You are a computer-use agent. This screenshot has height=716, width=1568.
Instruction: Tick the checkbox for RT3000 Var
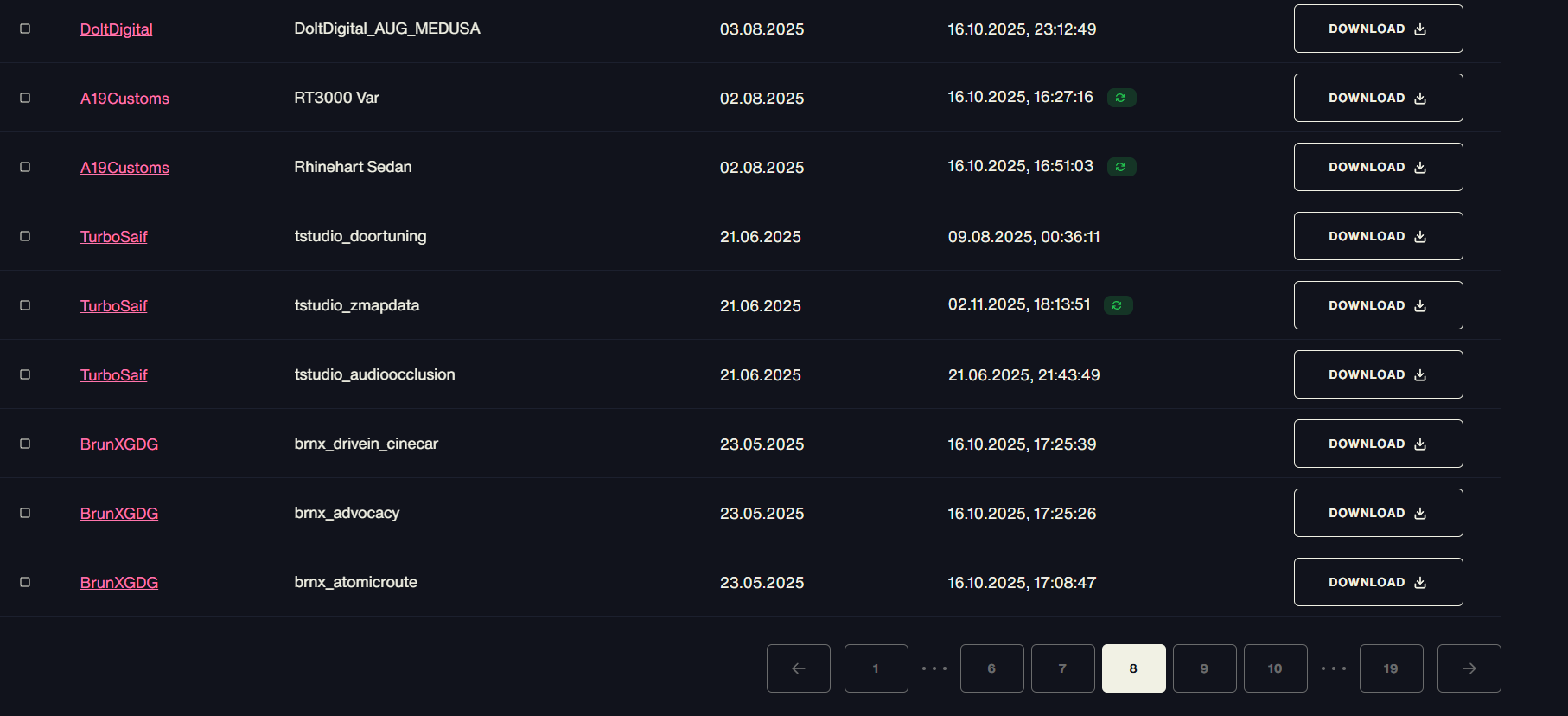(x=25, y=98)
